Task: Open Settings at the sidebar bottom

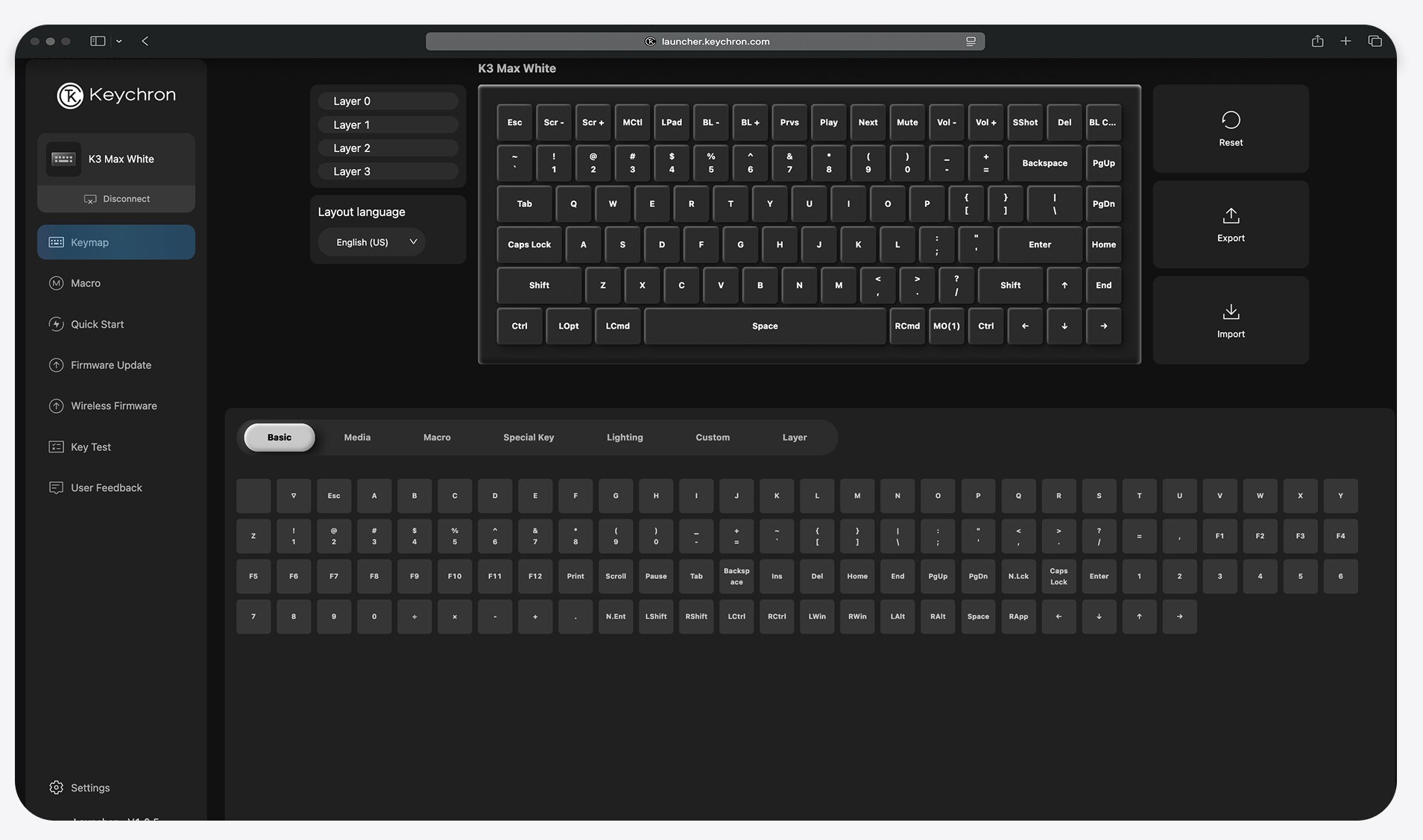Action: tap(80, 788)
